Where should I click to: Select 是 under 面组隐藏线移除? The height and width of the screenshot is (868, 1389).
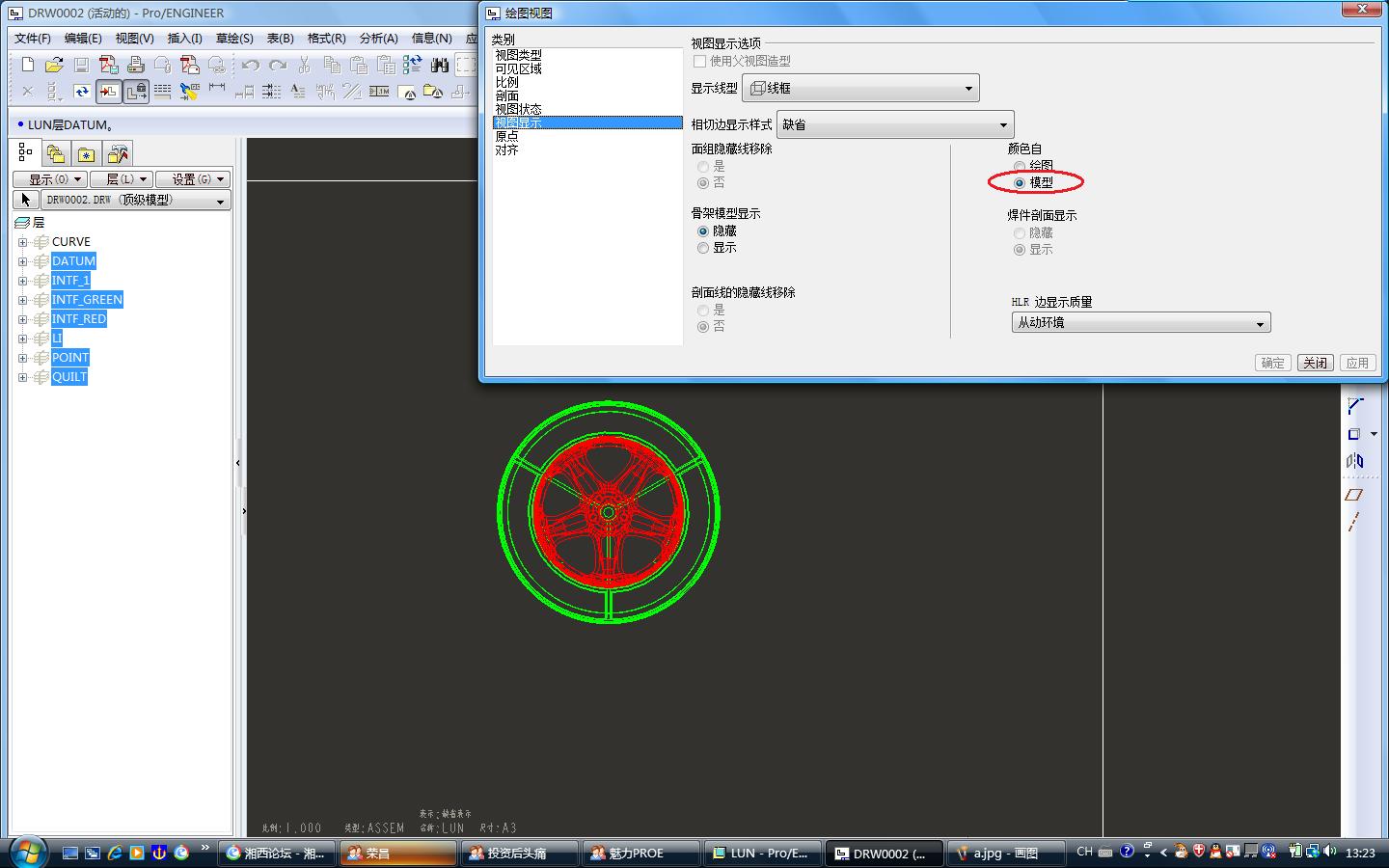click(703, 167)
